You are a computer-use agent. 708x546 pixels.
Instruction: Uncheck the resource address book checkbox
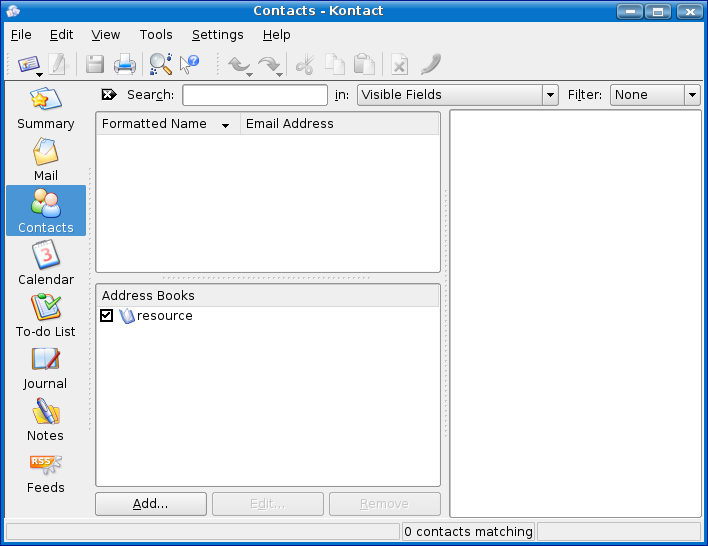click(x=107, y=316)
